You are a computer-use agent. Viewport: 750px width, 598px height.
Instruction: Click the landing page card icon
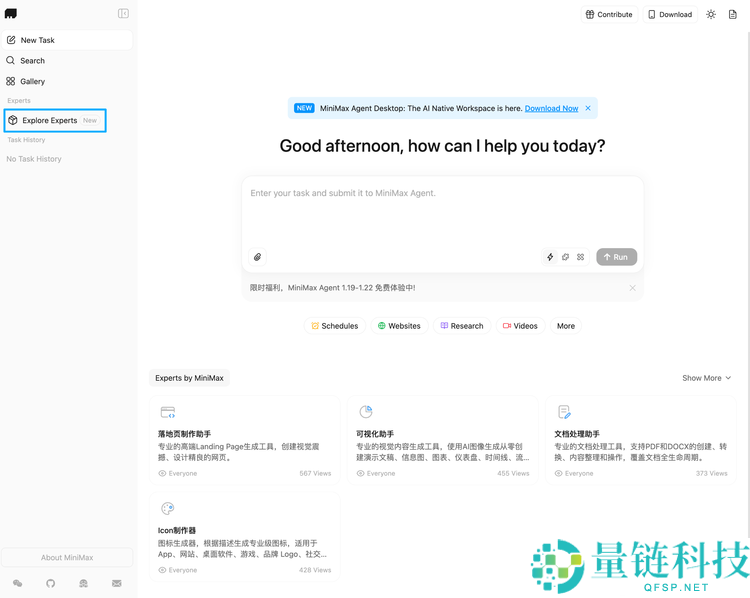coord(168,412)
